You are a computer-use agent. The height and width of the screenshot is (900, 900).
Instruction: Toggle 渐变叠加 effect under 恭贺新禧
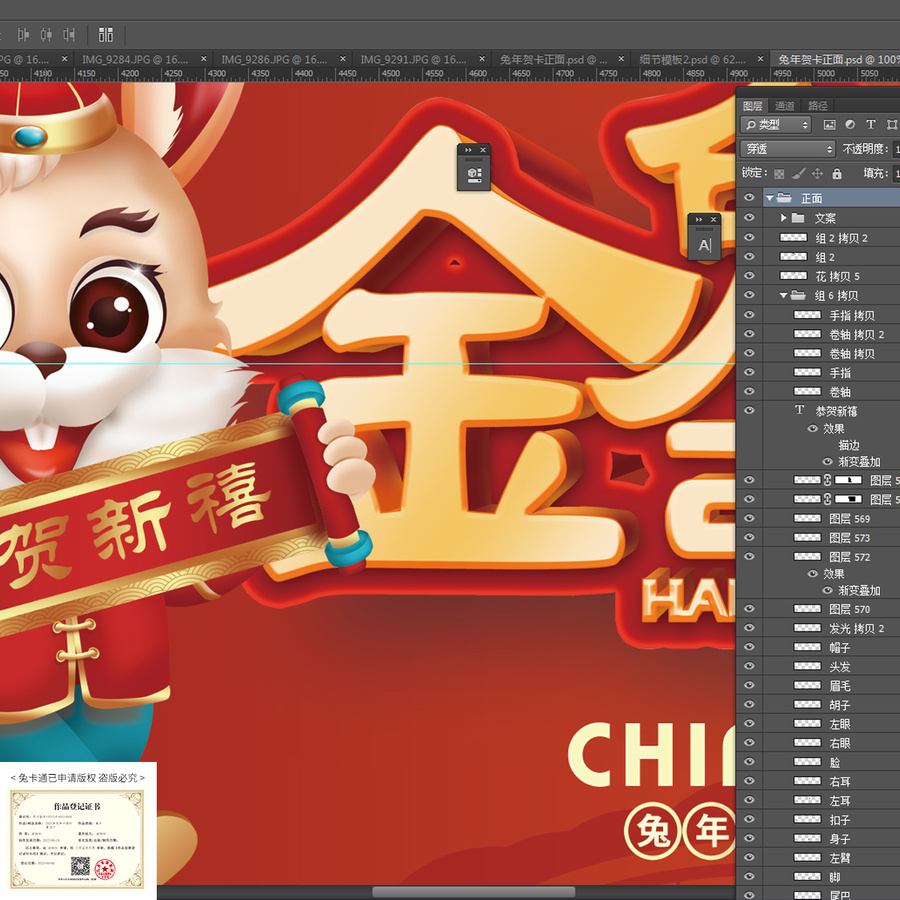click(827, 461)
